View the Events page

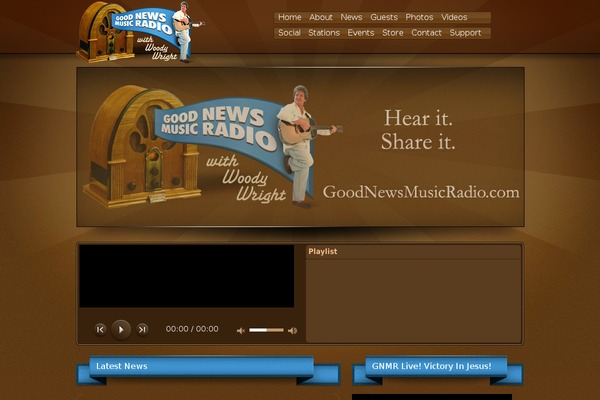[361, 33]
